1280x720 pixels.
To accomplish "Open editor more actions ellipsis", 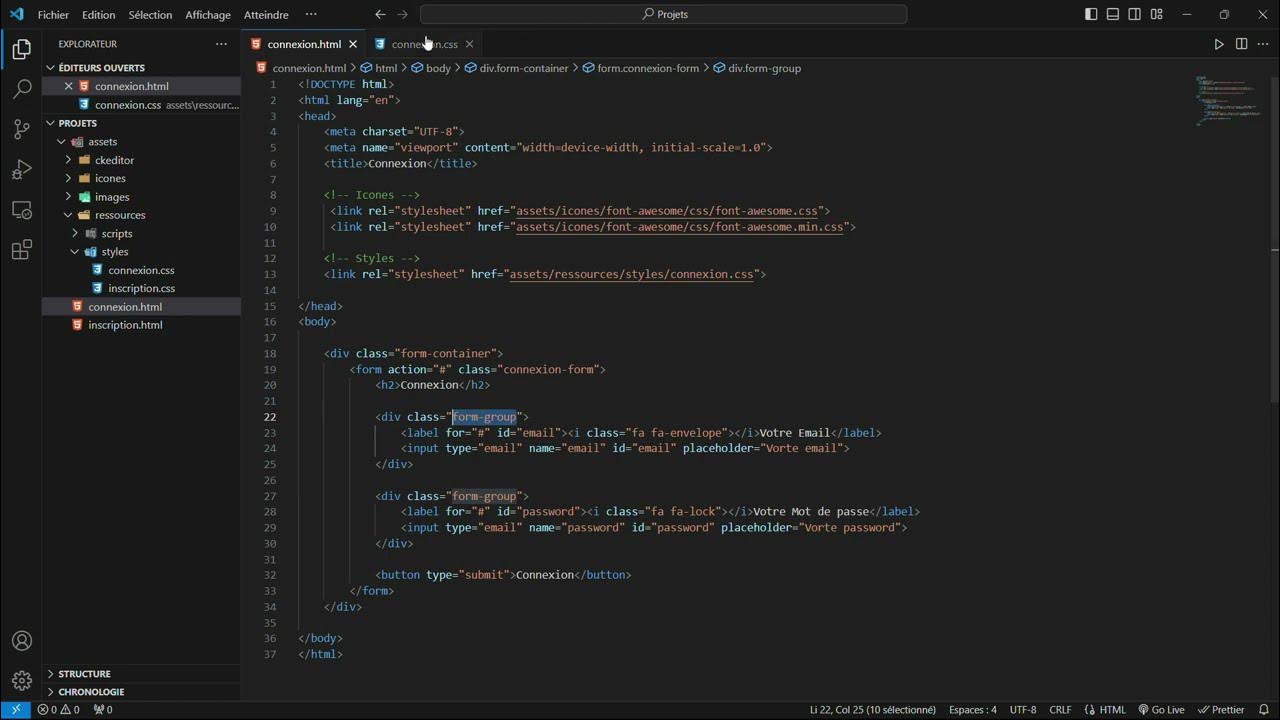I will point(1263,44).
